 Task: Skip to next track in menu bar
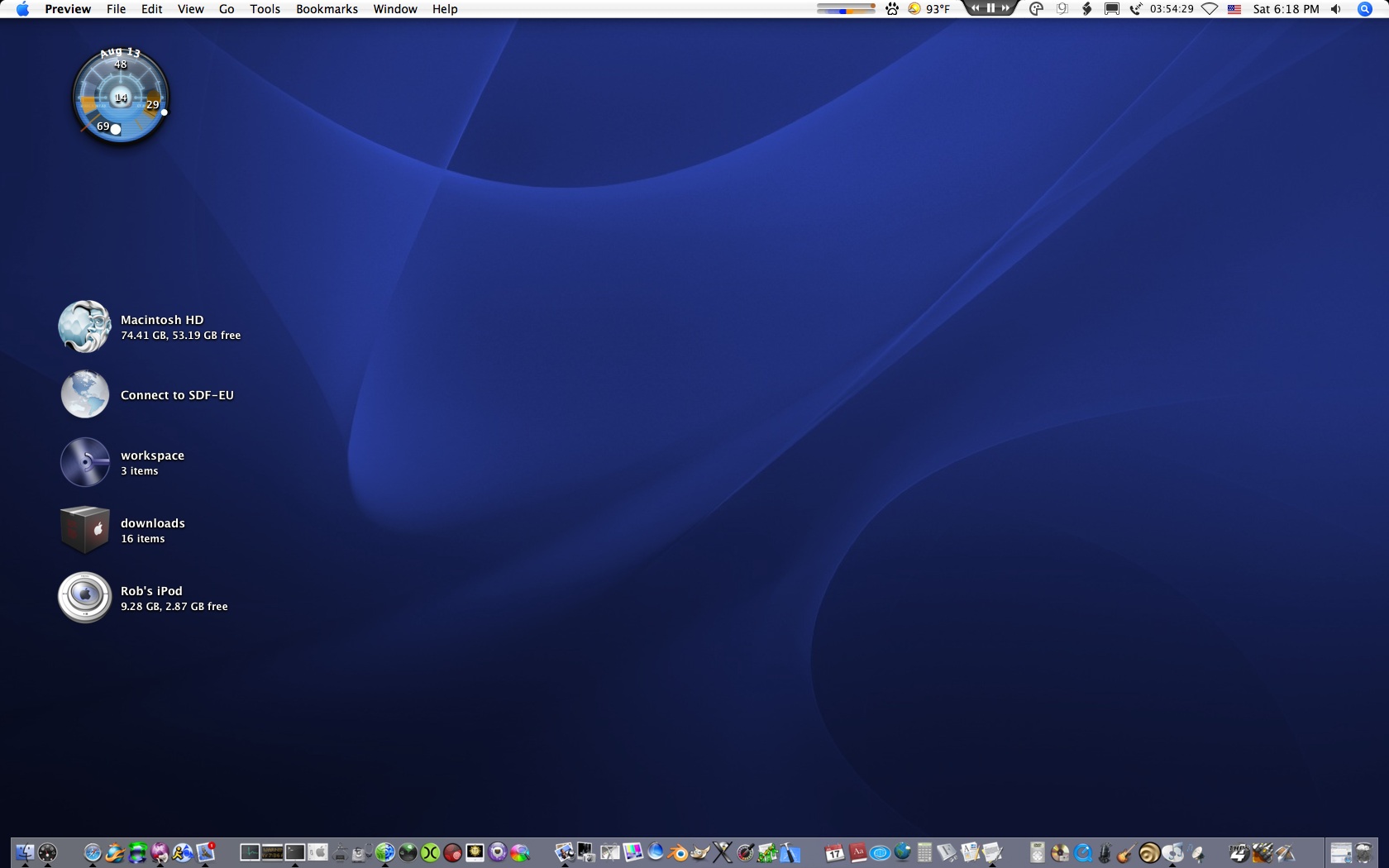[1005, 8]
